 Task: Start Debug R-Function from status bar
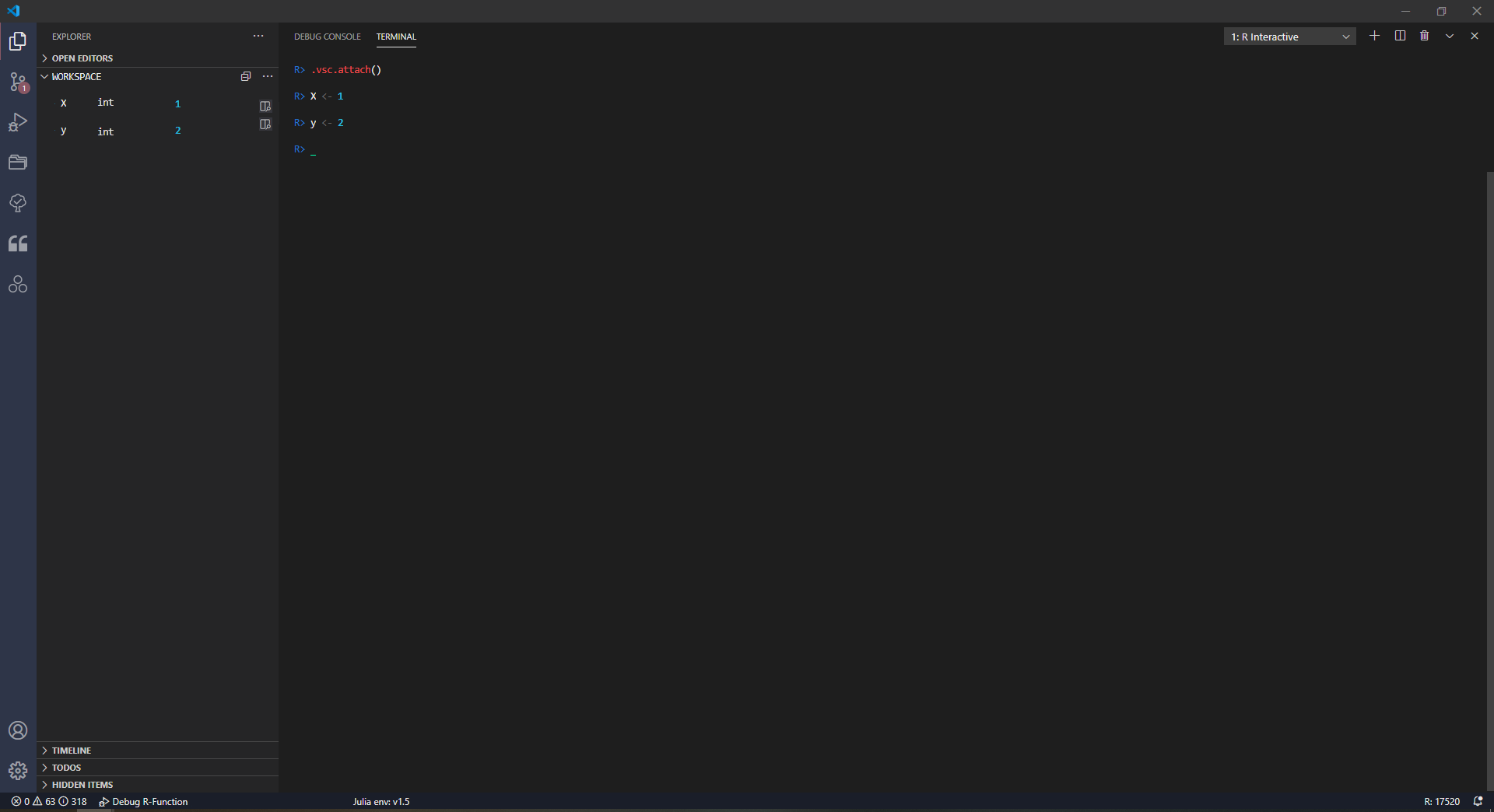coord(143,802)
